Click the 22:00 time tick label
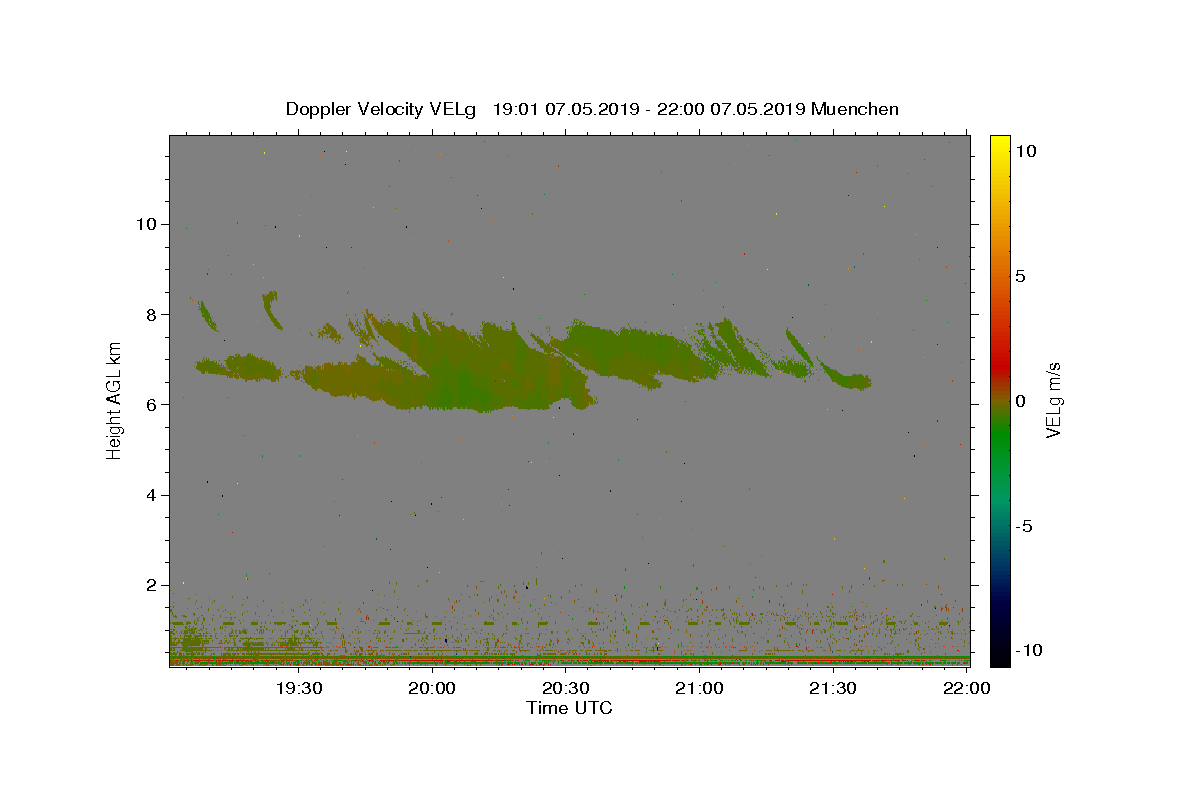The width and height of the screenshot is (1200, 800). pyautogui.click(x=967, y=688)
